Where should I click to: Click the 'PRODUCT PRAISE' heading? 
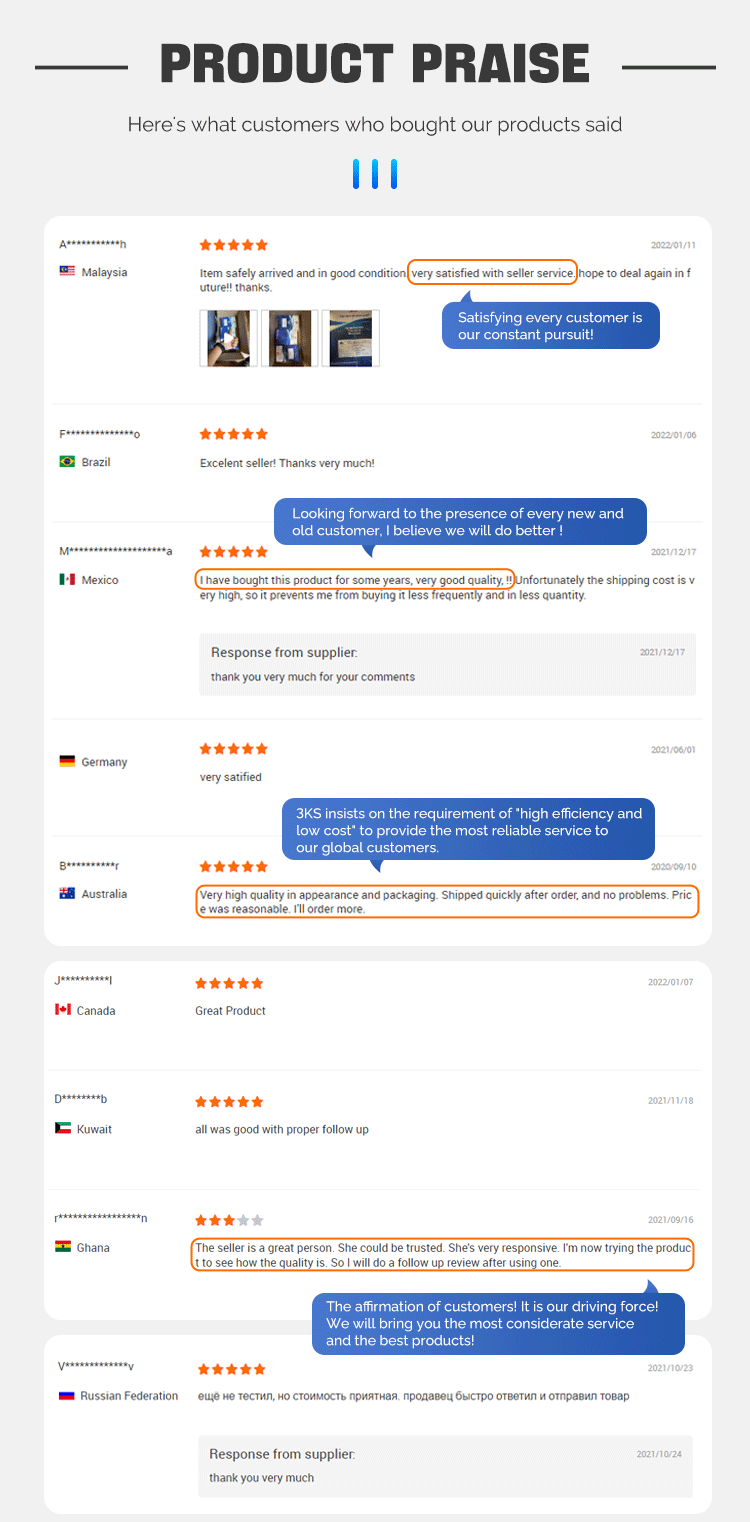[375, 64]
